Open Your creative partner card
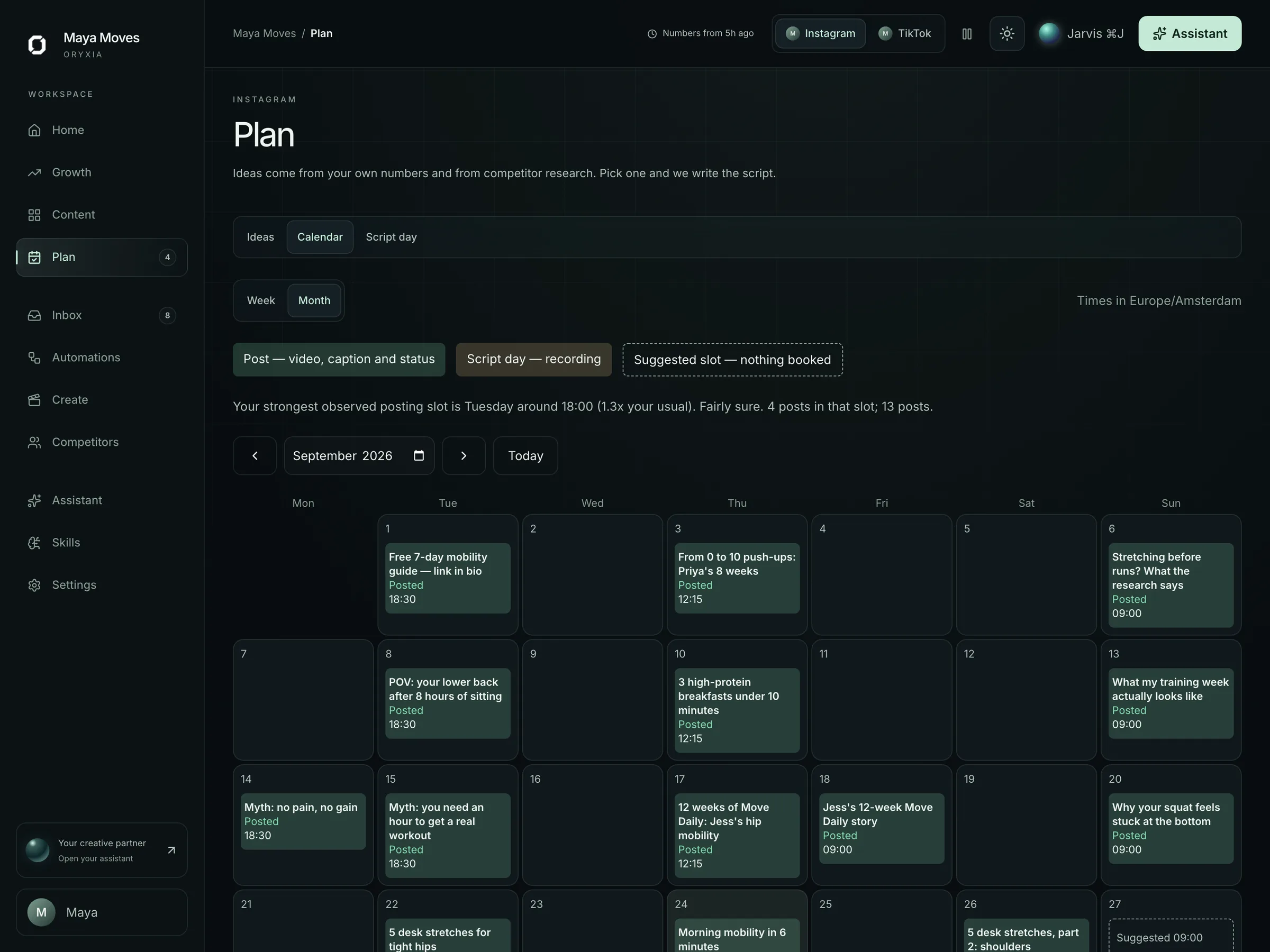 [102, 850]
